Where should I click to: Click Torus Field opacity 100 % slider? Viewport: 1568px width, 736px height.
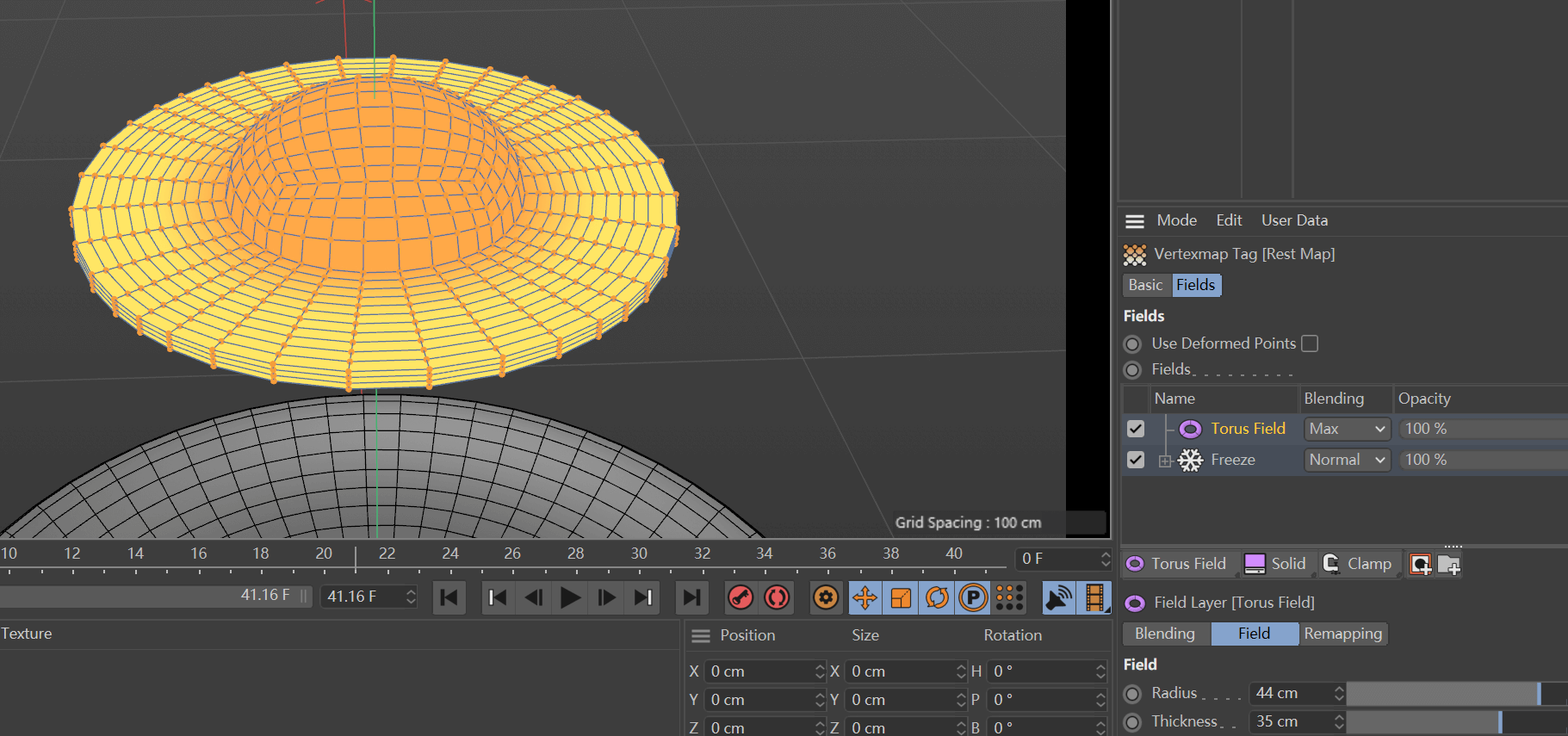1483,429
